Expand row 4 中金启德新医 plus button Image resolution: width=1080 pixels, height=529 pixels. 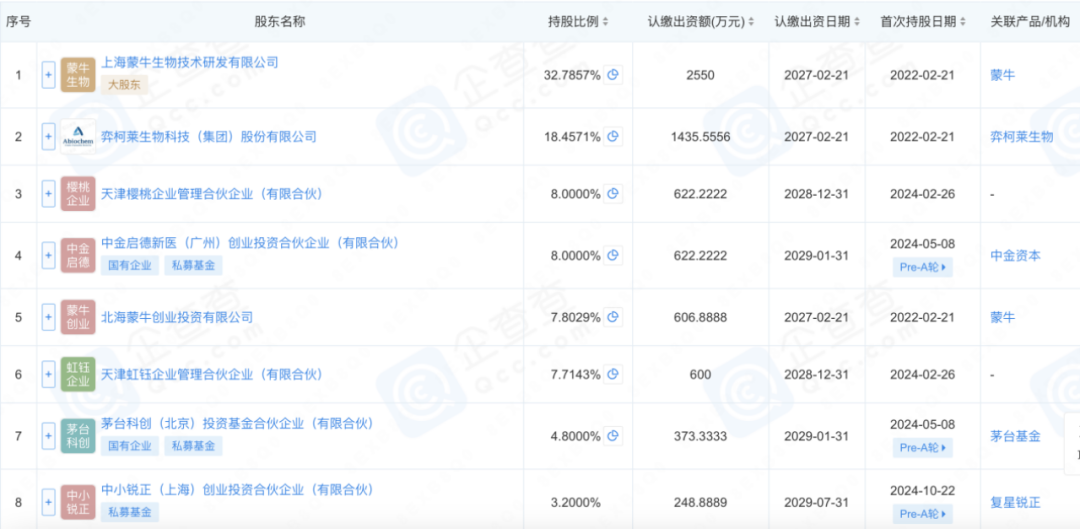click(x=48, y=256)
